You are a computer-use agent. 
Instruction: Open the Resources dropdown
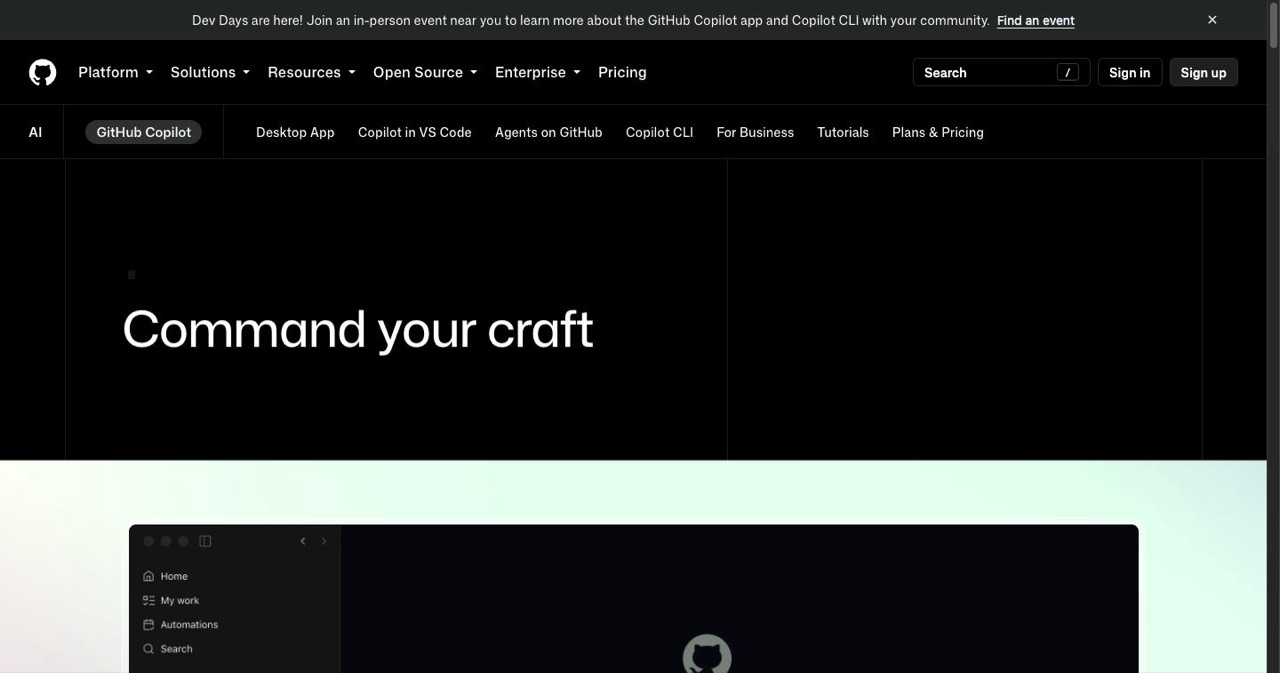(311, 72)
